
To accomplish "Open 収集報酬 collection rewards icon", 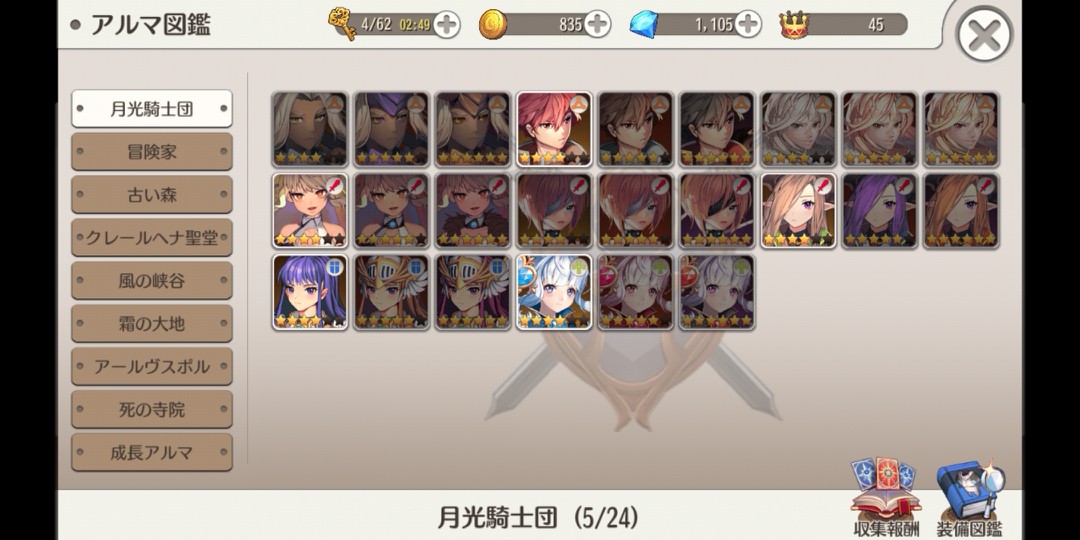I will 886,497.
